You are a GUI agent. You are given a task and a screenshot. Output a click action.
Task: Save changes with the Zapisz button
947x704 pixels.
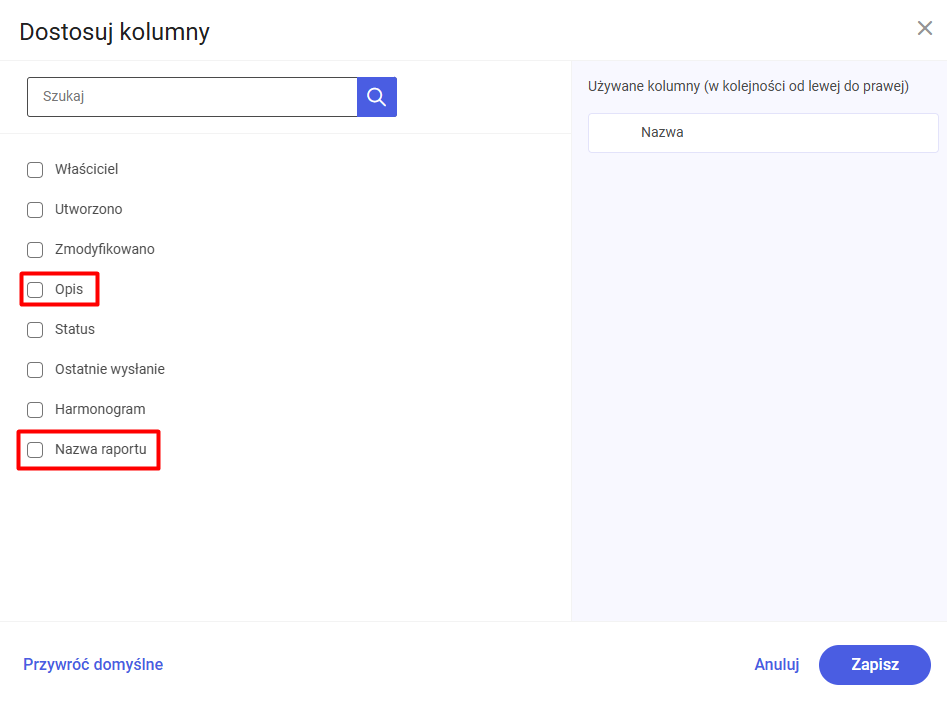(x=874, y=664)
